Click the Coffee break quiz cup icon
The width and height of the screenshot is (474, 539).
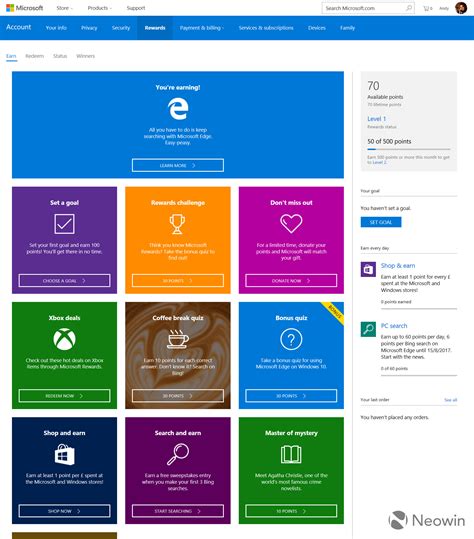tap(178, 339)
